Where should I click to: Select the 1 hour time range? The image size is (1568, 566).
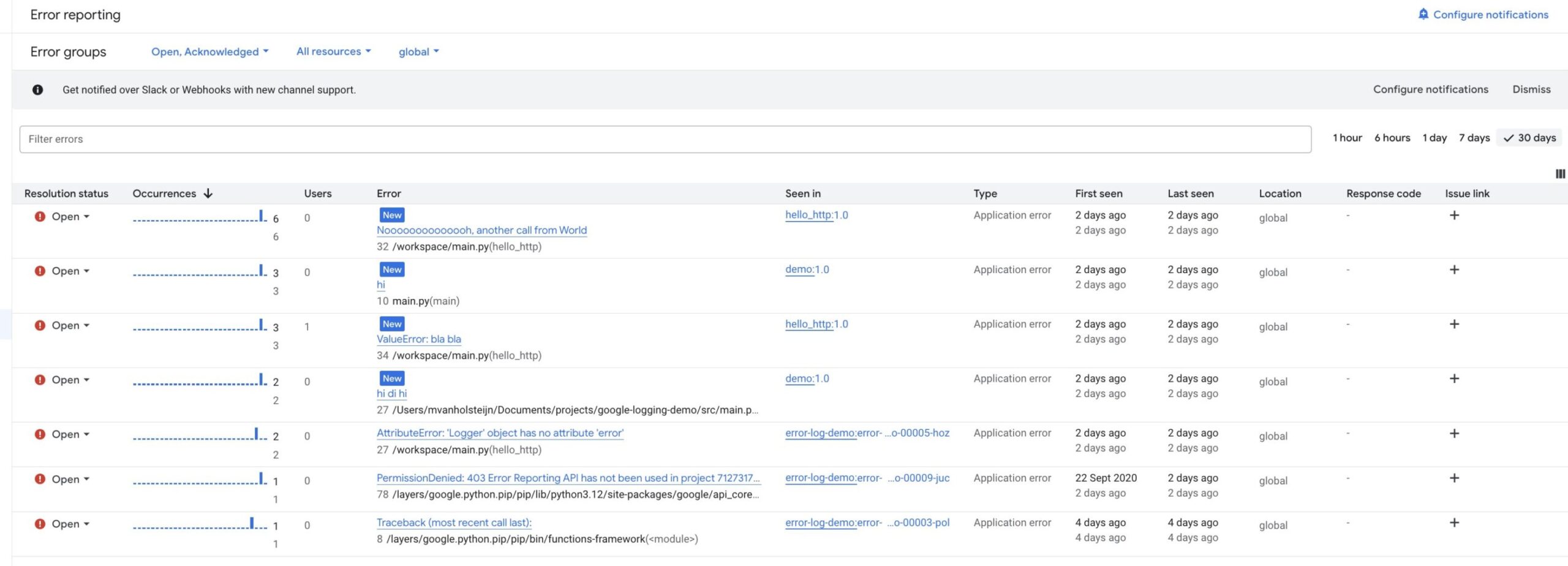[x=1347, y=138]
